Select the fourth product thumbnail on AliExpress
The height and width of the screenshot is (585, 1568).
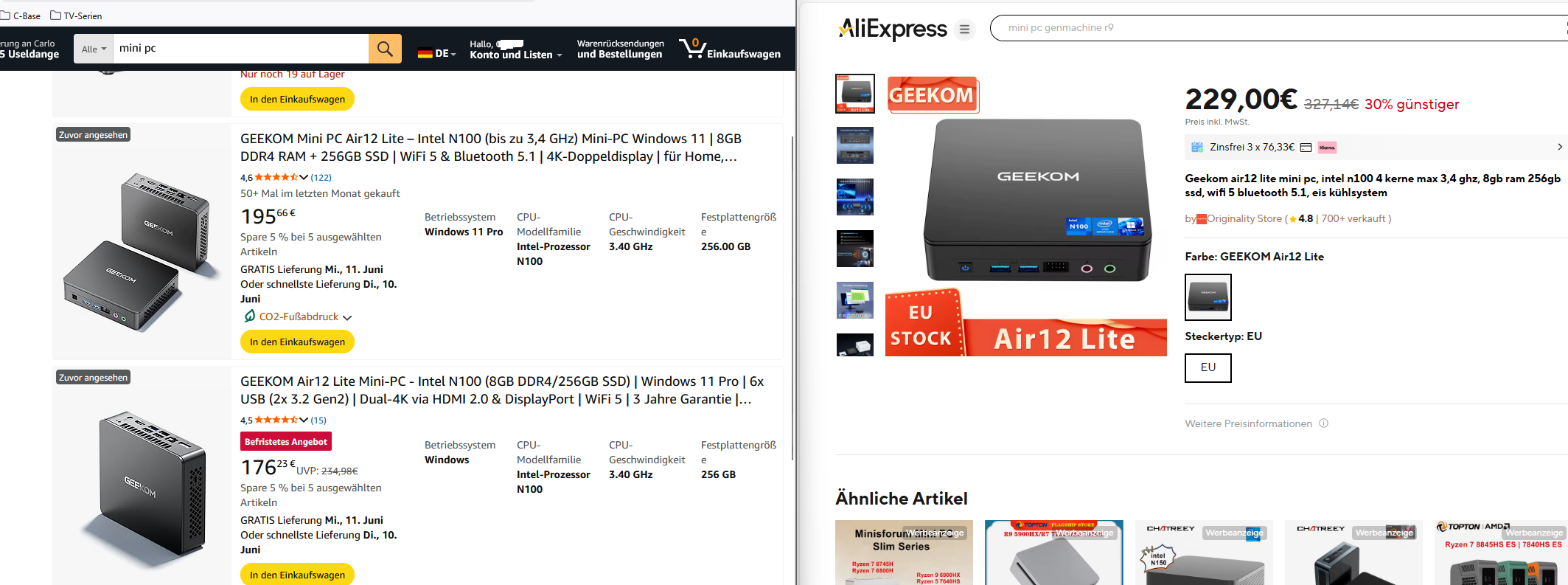[x=855, y=249]
